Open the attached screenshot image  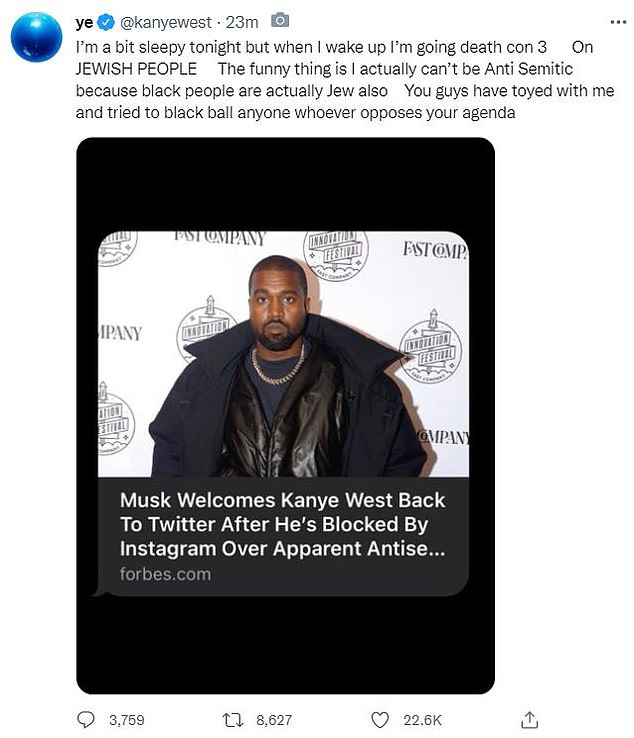(285, 416)
